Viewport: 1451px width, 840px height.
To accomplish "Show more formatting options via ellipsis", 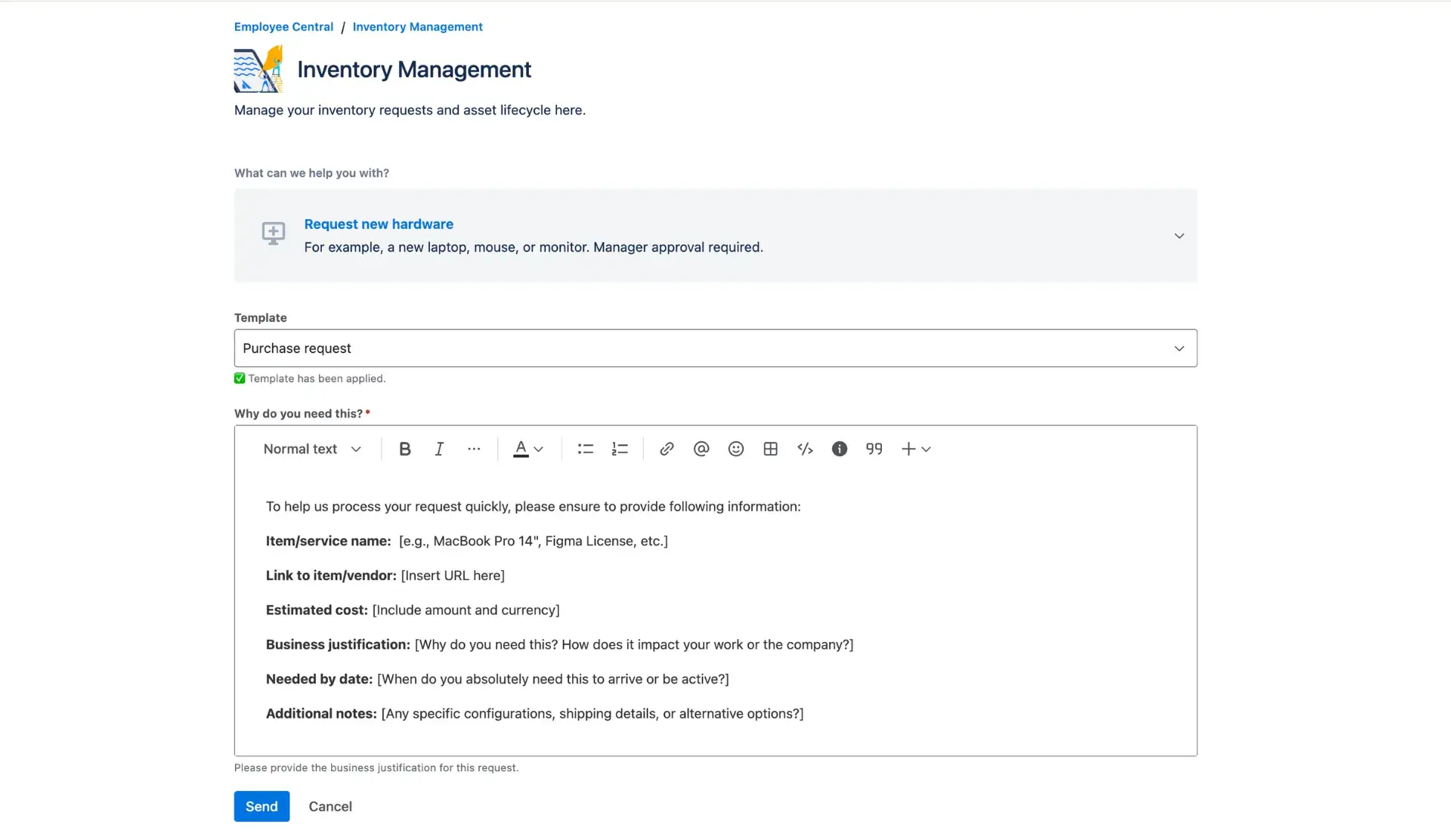I will point(474,449).
